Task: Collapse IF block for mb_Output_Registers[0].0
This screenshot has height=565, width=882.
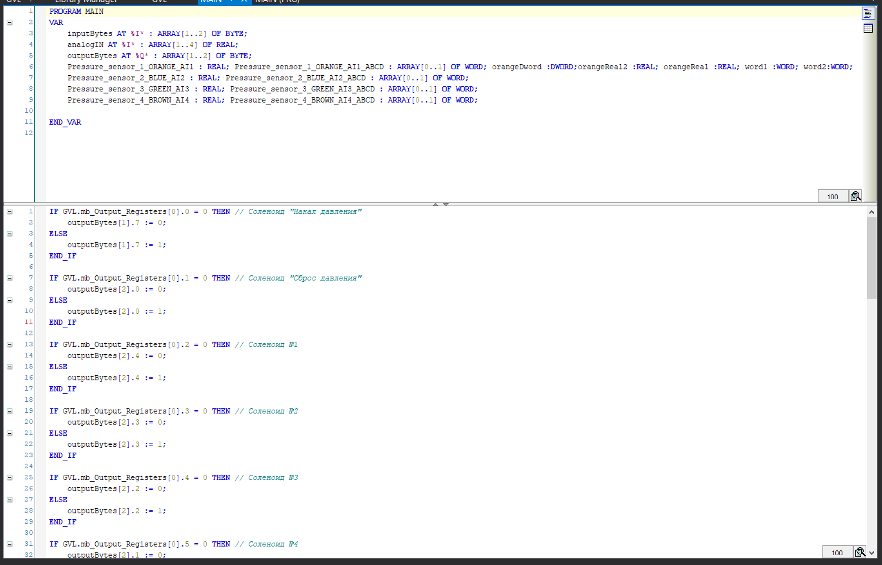Action: [x=10, y=212]
